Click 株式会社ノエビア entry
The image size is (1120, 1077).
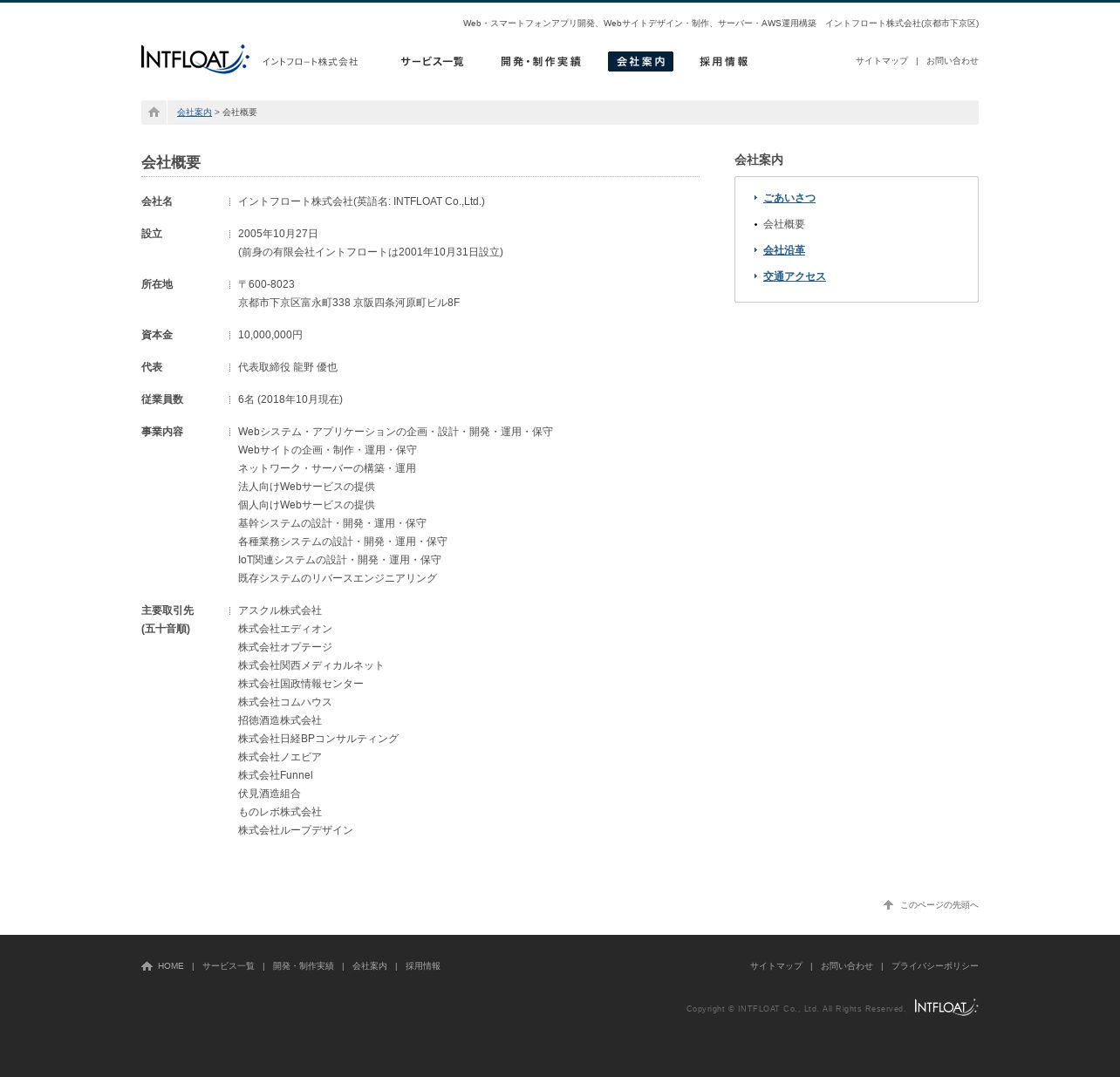tap(280, 757)
